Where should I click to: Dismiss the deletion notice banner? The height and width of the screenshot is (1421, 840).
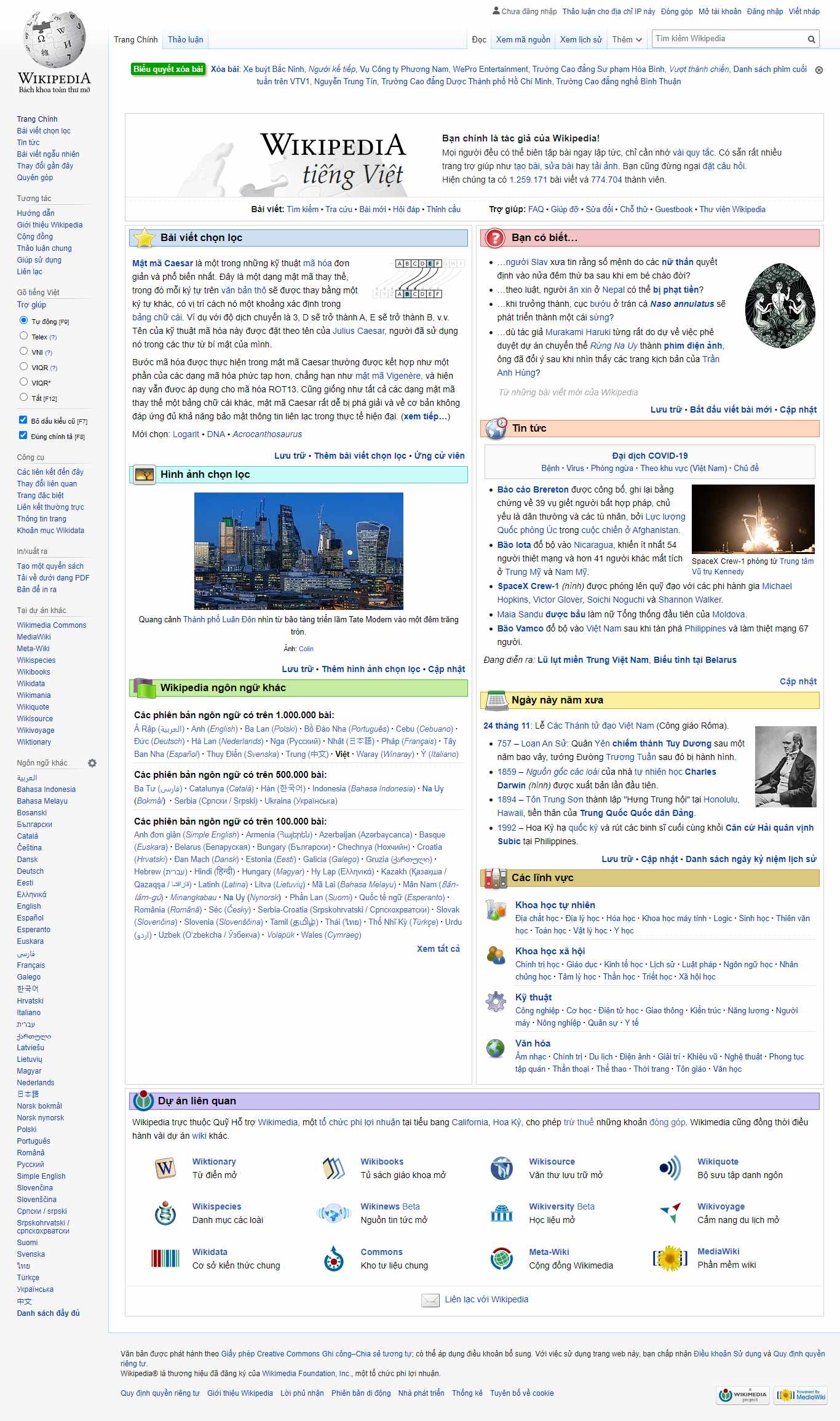point(819,70)
